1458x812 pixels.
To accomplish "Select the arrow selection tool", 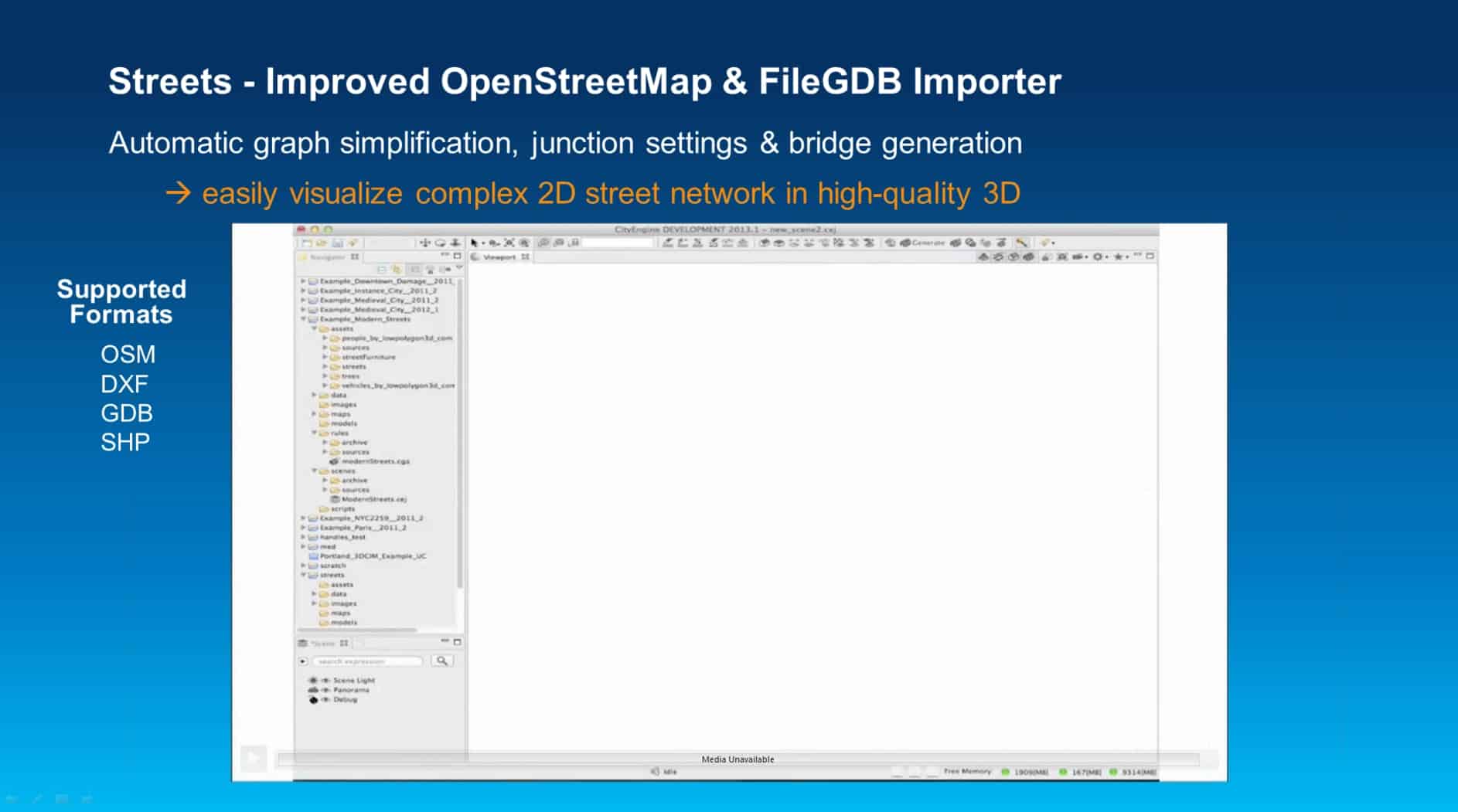I will (475, 243).
